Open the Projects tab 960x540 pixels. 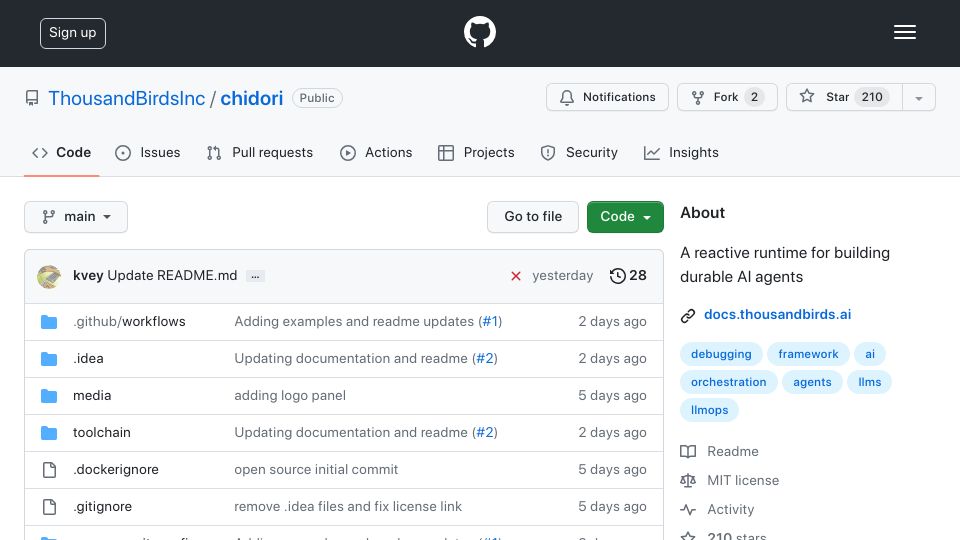476,152
